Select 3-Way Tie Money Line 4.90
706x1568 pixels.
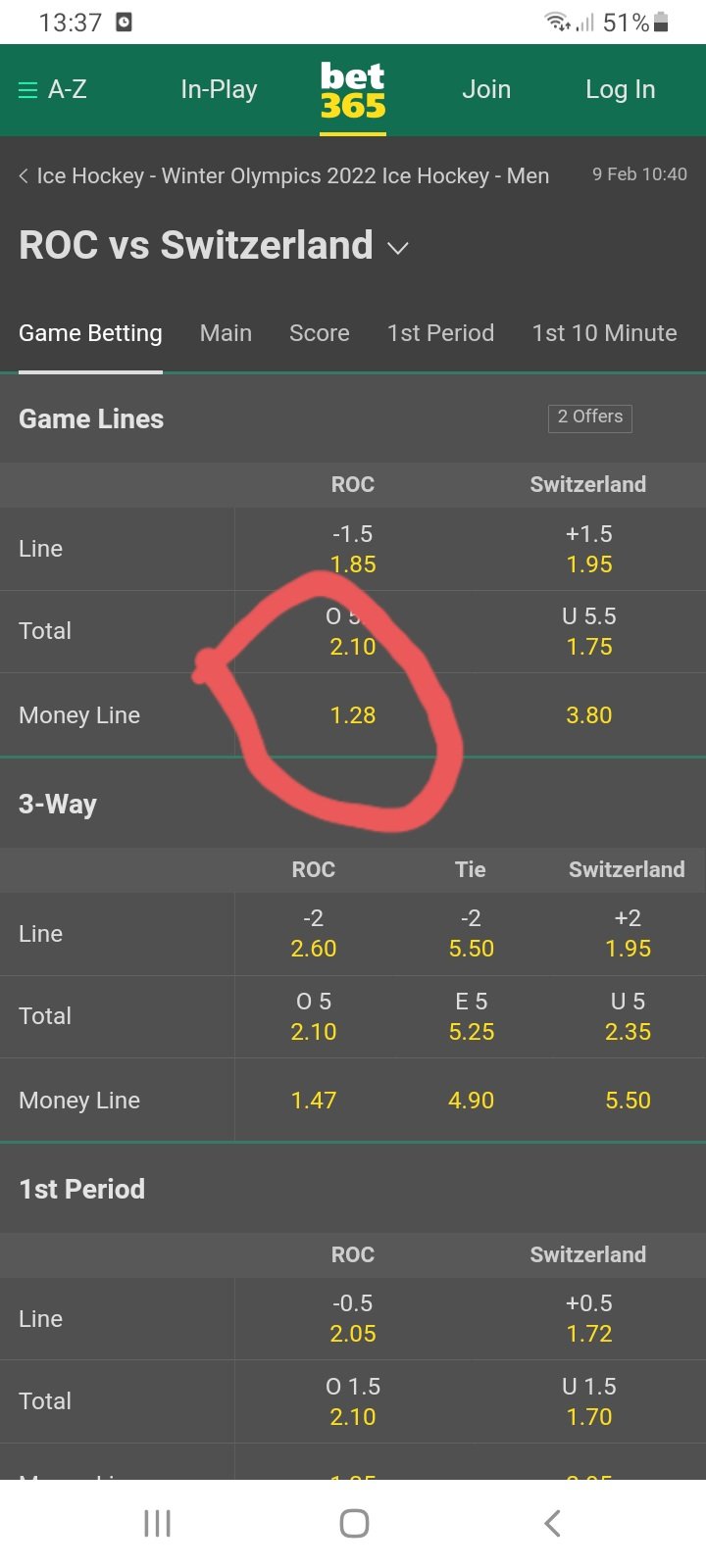coord(471,1101)
